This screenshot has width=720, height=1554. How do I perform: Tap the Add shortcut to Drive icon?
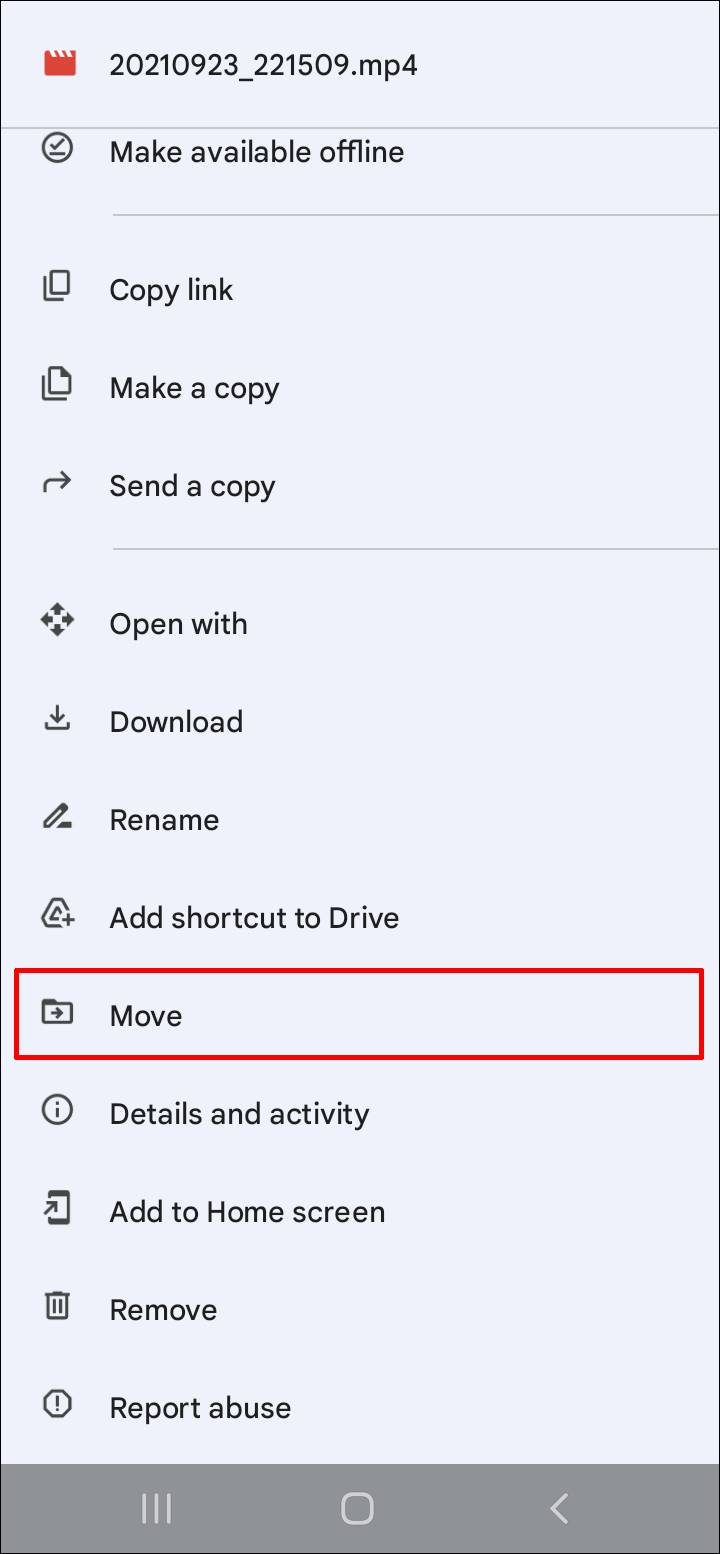click(x=57, y=916)
